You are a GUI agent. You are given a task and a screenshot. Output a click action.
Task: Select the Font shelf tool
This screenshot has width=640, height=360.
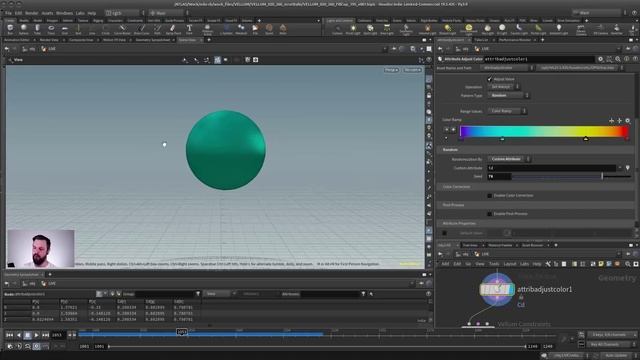189,29
